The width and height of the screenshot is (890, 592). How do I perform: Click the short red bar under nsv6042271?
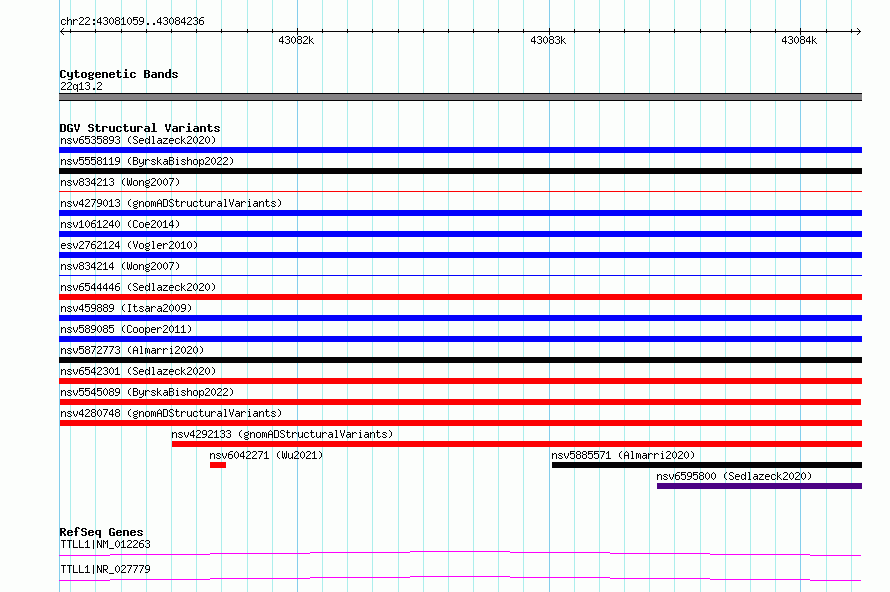point(218,465)
